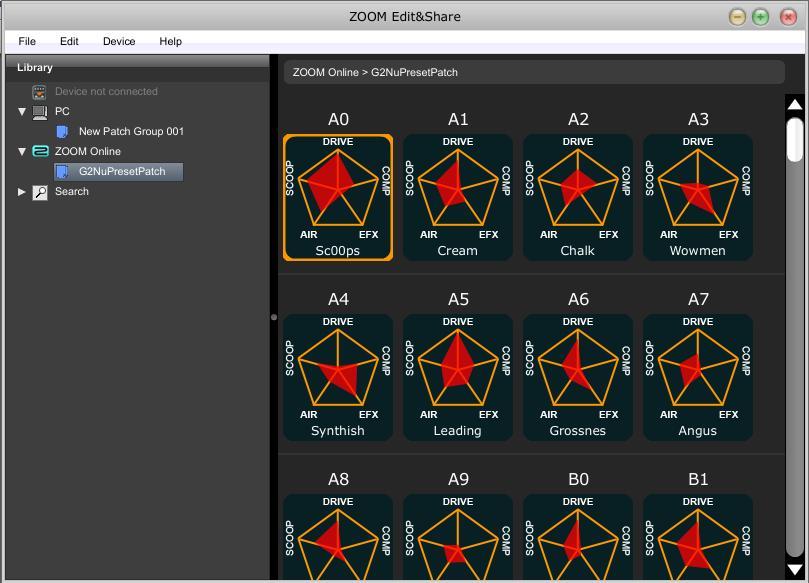Open the File menu

[27, 41]
